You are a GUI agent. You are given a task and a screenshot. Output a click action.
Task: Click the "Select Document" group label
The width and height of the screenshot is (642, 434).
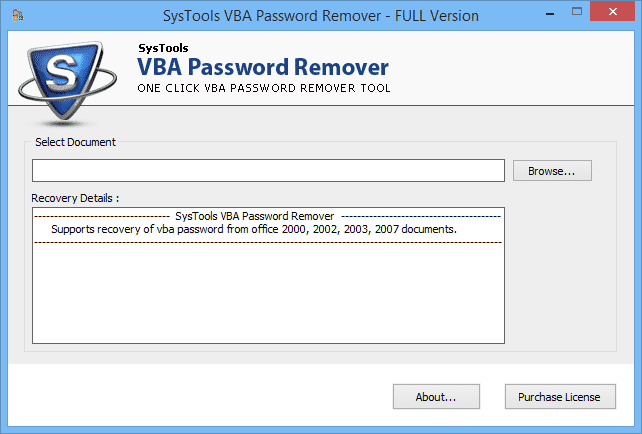[75, 142]
